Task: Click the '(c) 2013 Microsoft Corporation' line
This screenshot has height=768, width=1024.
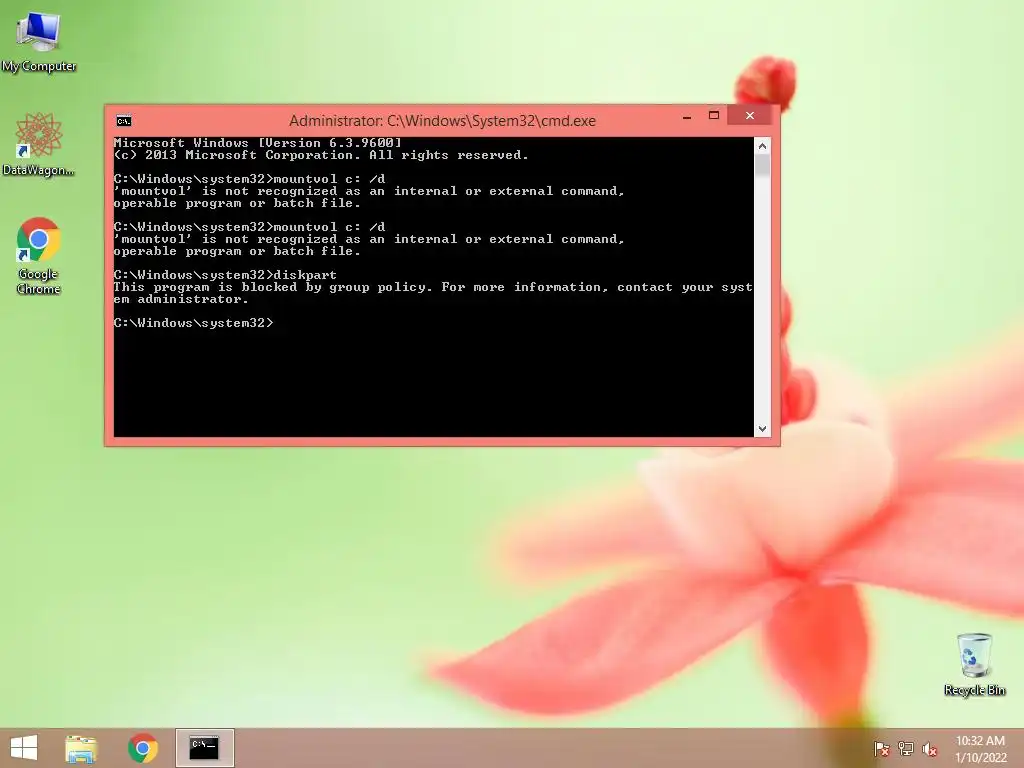Action: (321, 155)
